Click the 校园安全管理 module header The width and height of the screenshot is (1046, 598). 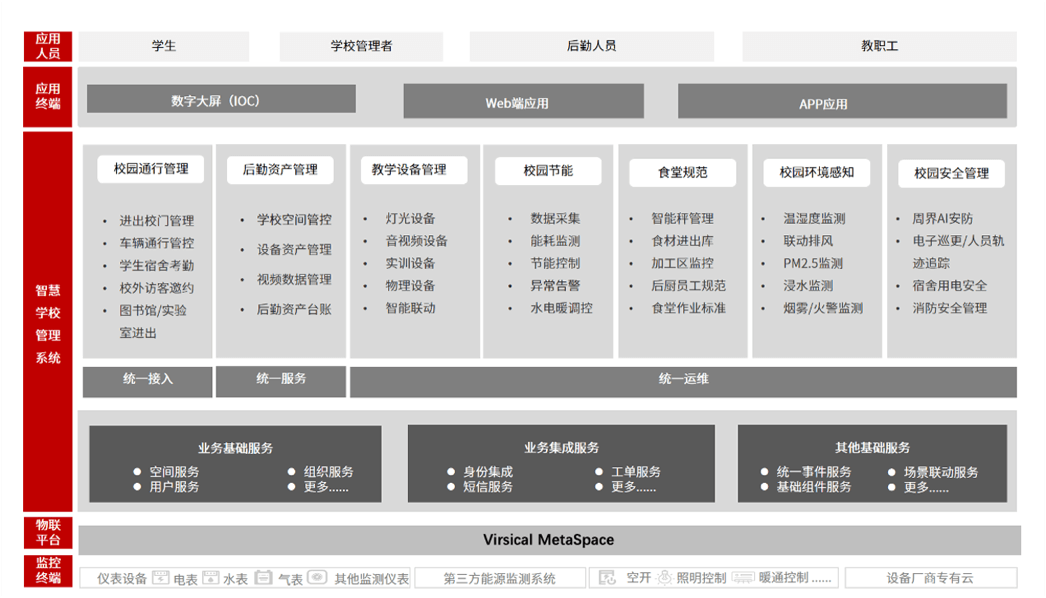click(951, 174)
